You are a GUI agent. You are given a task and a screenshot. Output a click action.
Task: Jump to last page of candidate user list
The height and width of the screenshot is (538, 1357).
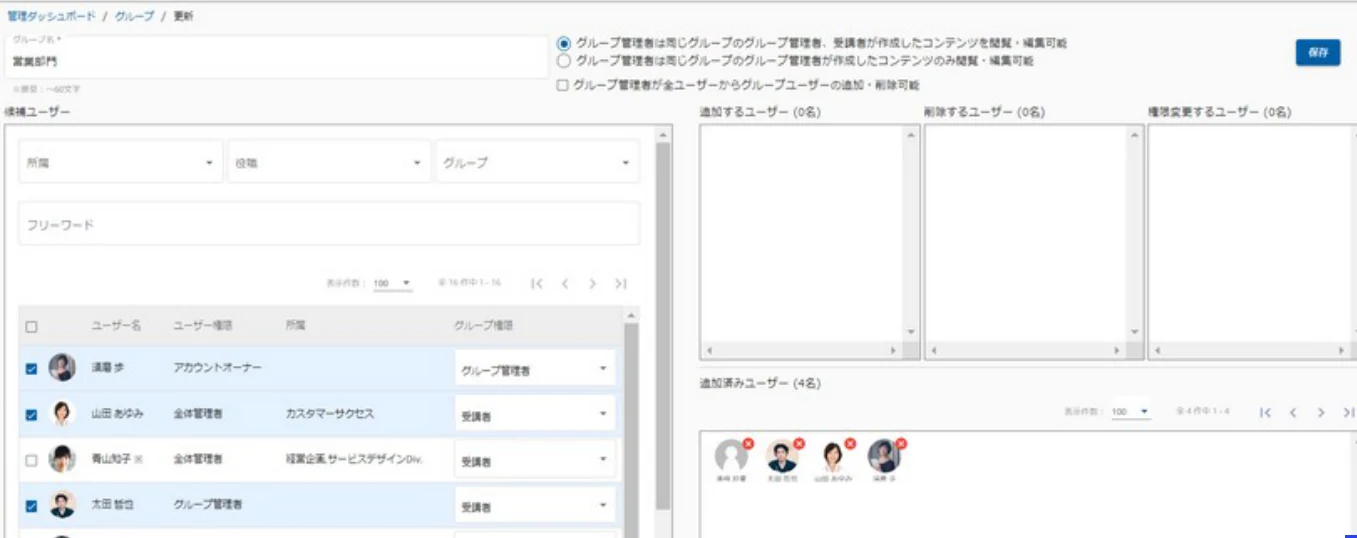621,284
